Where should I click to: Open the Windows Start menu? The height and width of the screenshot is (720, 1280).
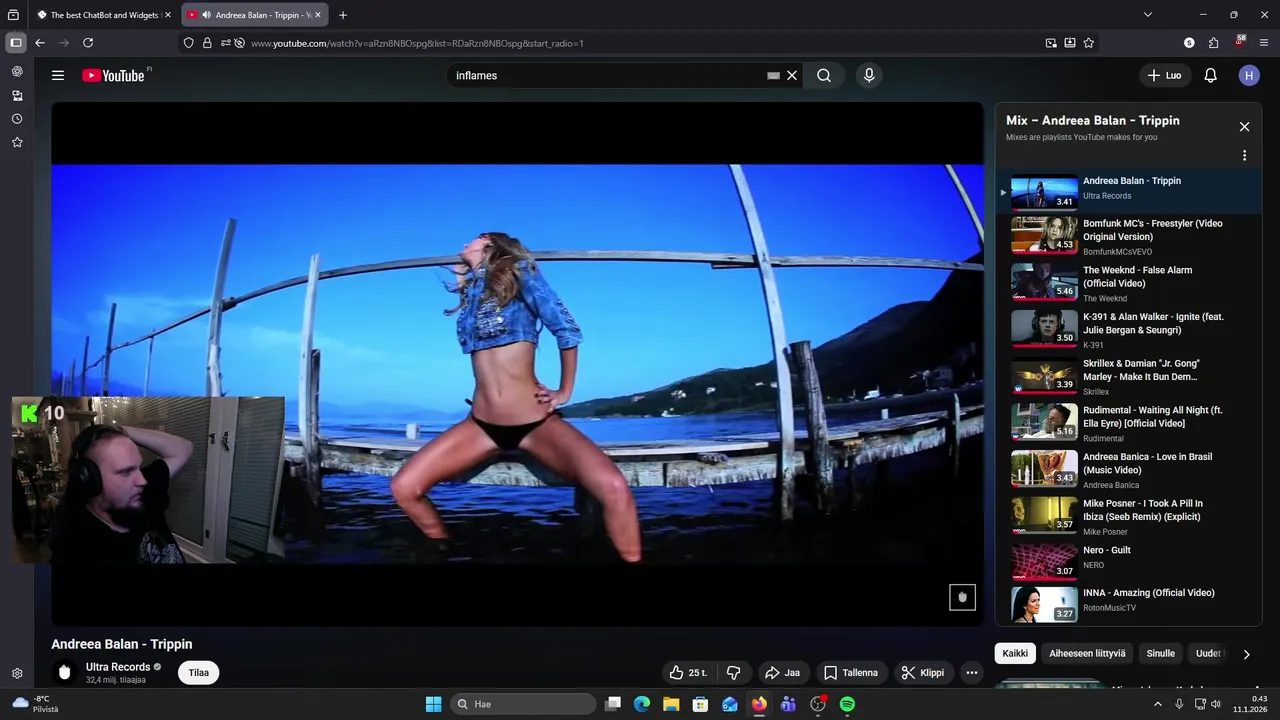(x=433, y=704)
